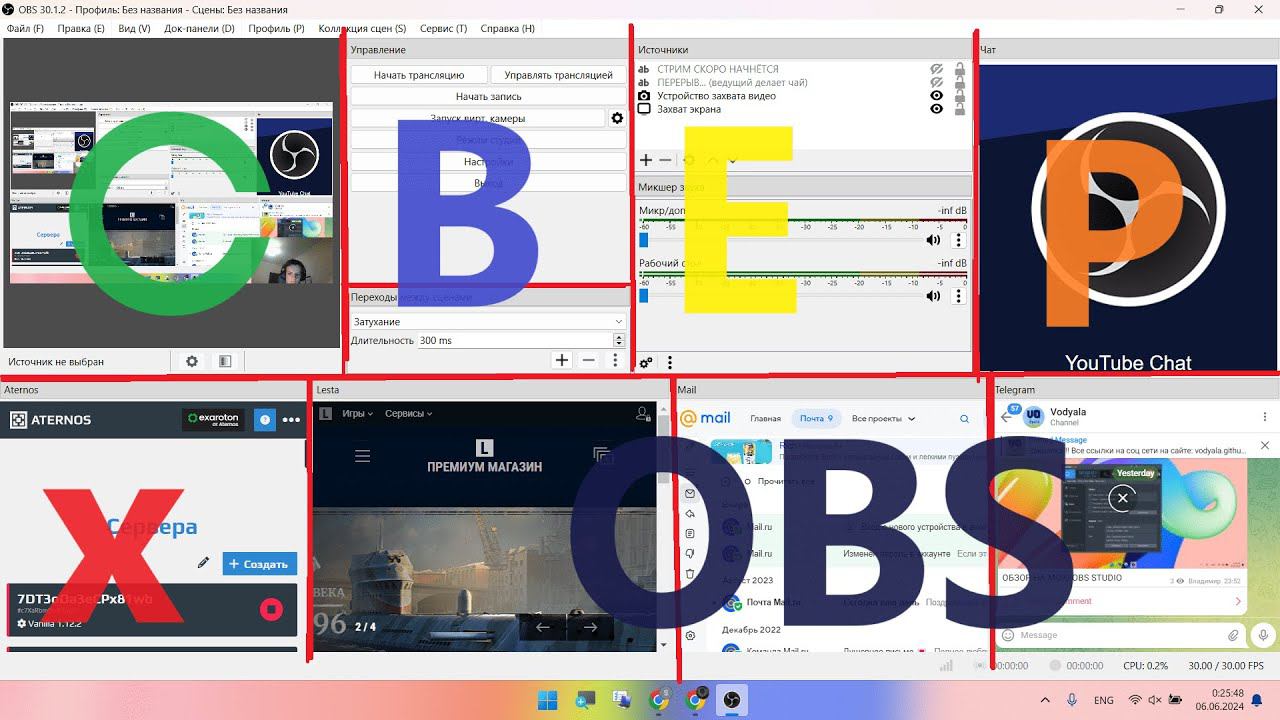Open Микр/доп audio options three-dot menu
Screen dimensions: 1280x720
(958, 240)
